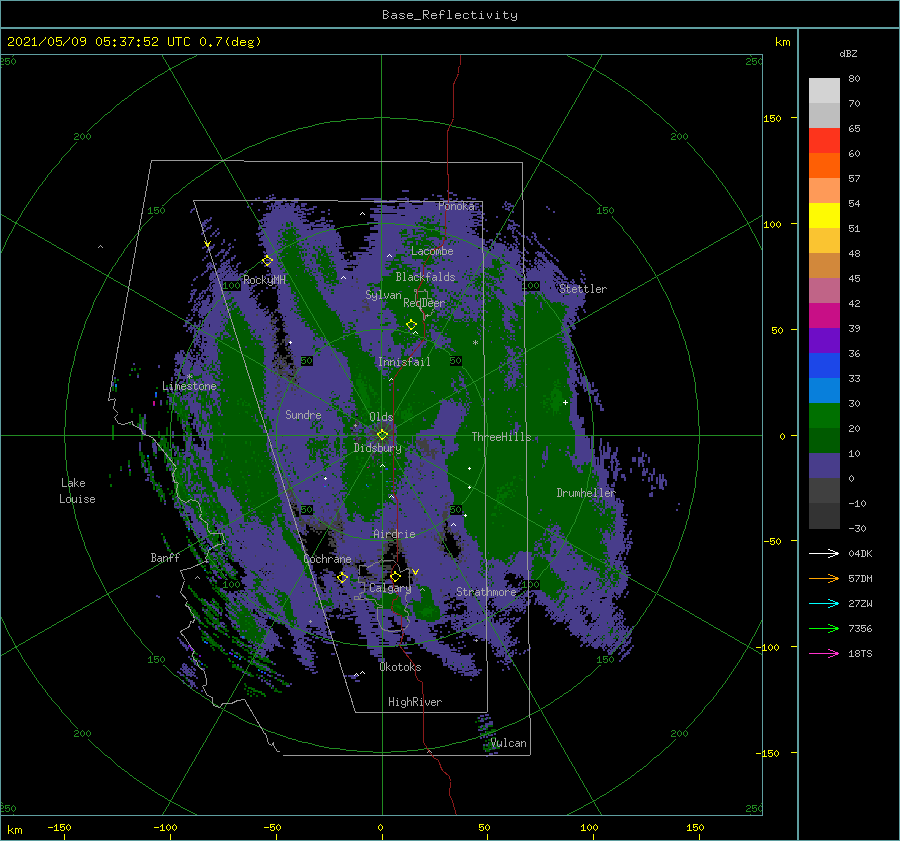900x841 pixels.
Task: Select the purple 0-10 dBZ swatch
Action: tap(824, 466)
